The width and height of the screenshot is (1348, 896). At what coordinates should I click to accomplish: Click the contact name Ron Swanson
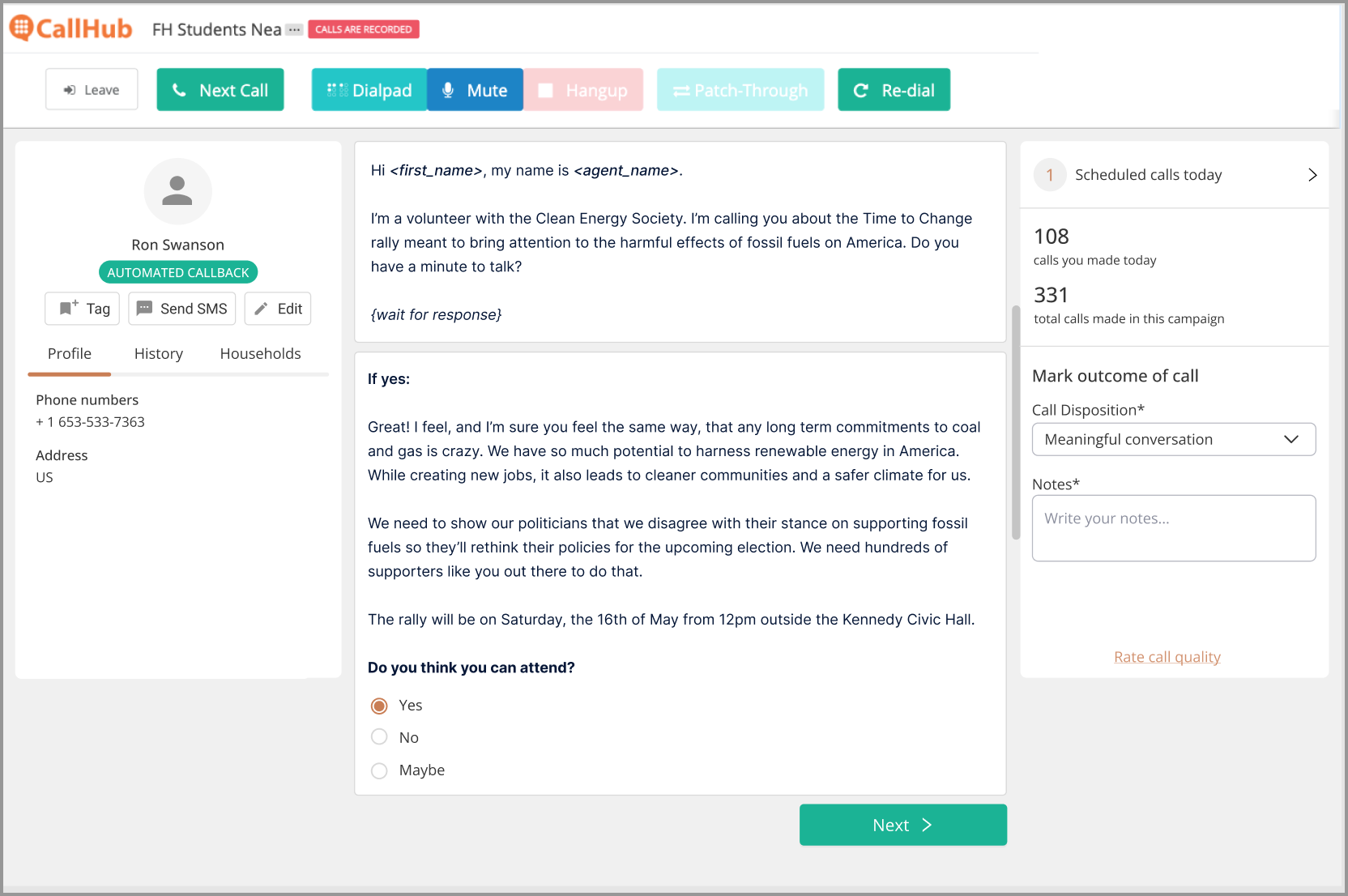[178, 245]
